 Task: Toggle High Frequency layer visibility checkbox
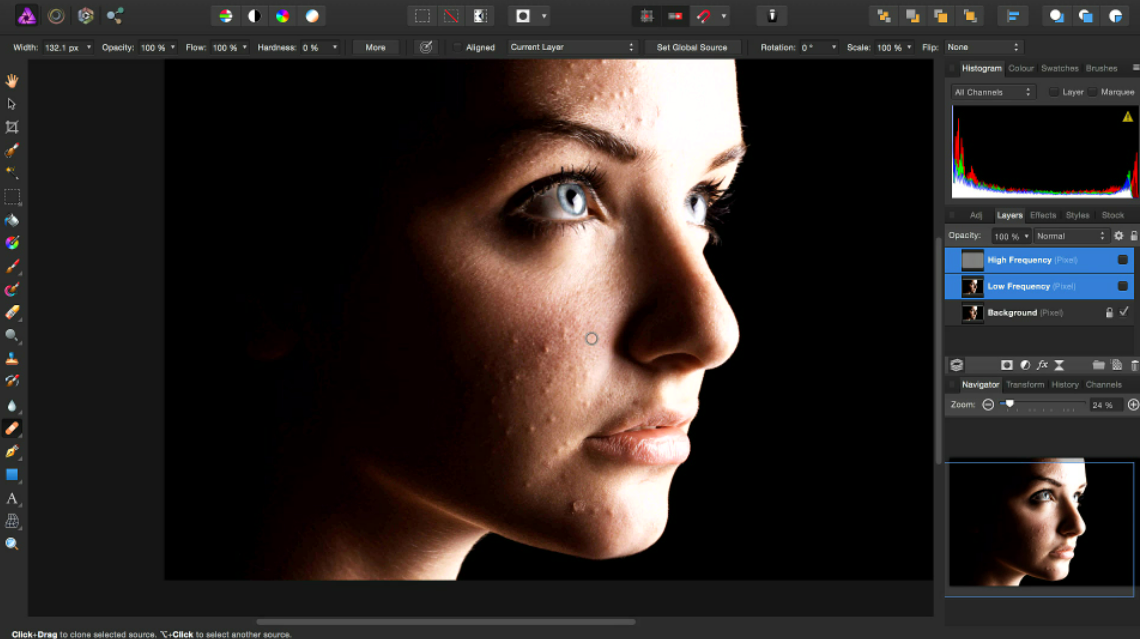(1123, 260)
